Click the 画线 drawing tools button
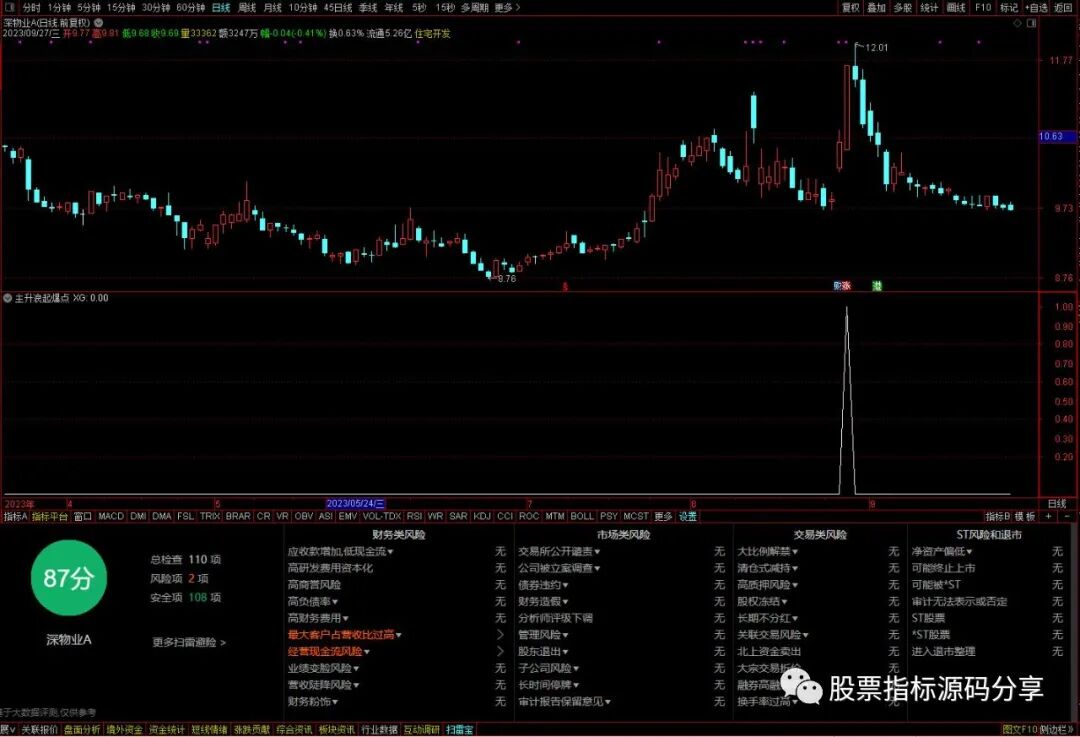The image size is (1080, 737). 956,8
